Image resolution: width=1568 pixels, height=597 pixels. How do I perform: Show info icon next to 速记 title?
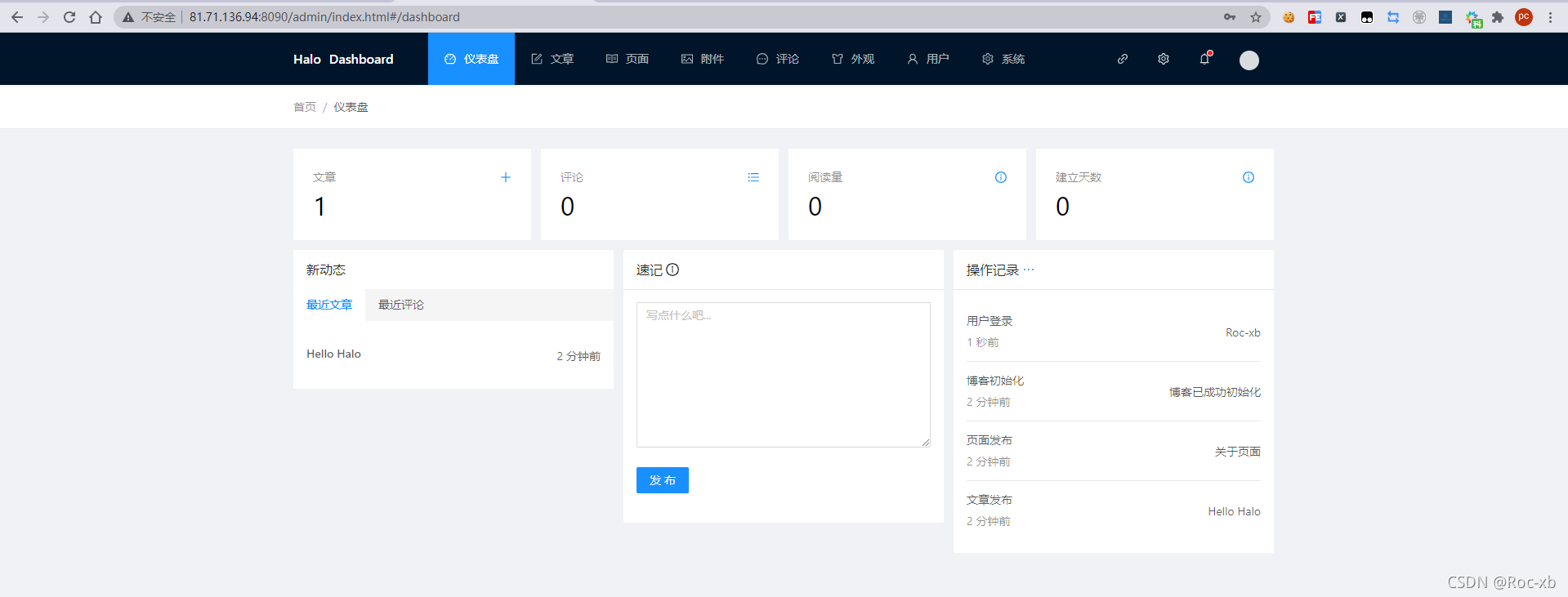(672, 270)
